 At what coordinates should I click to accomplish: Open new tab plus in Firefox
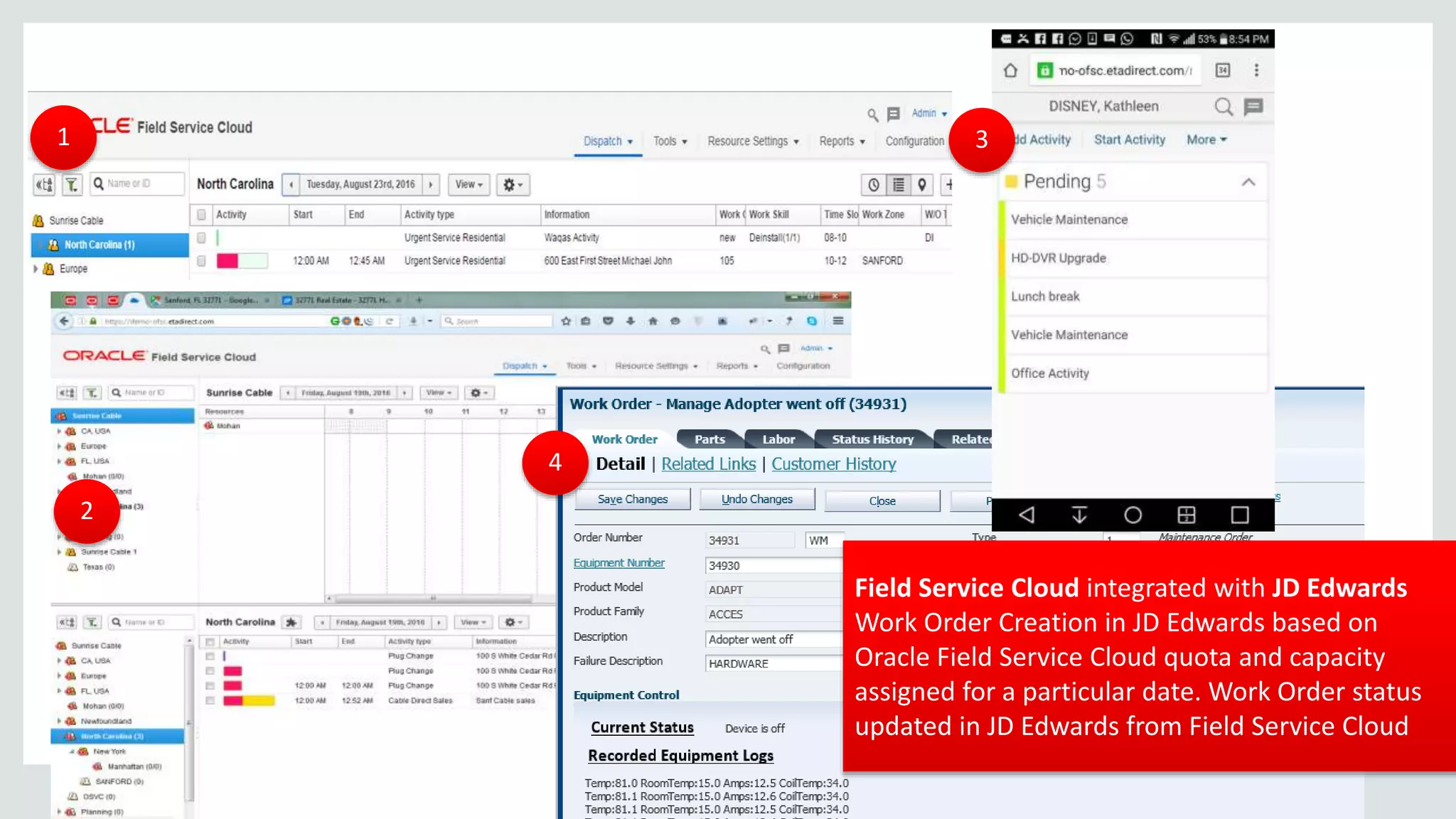(x=419, y=300)
